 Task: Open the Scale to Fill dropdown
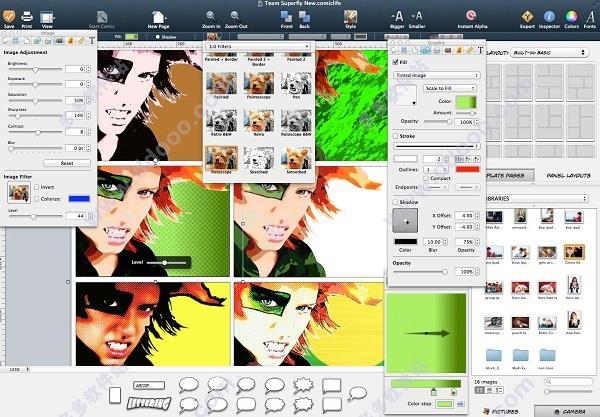point(450,88)
